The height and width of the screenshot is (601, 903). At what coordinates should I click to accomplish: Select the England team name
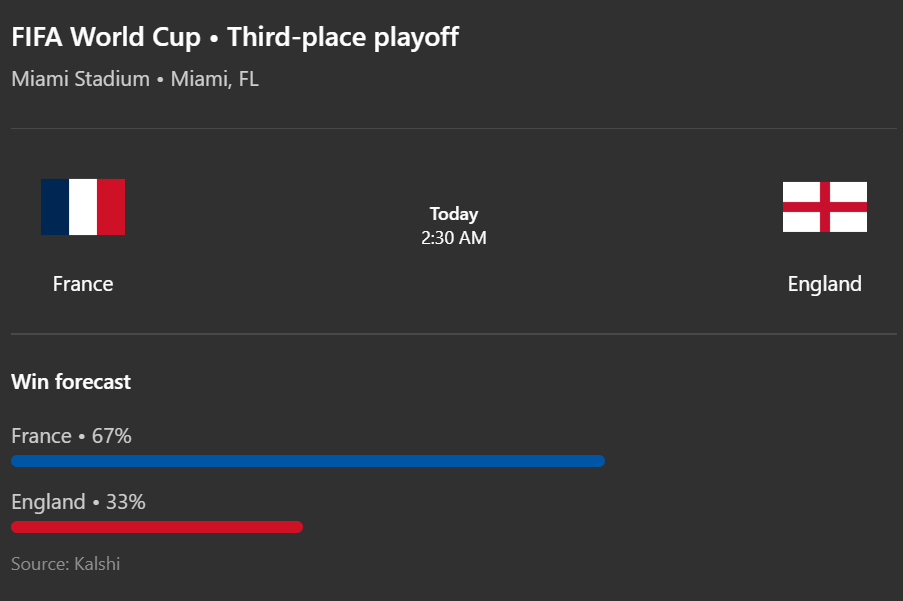(x=825, y=284)
